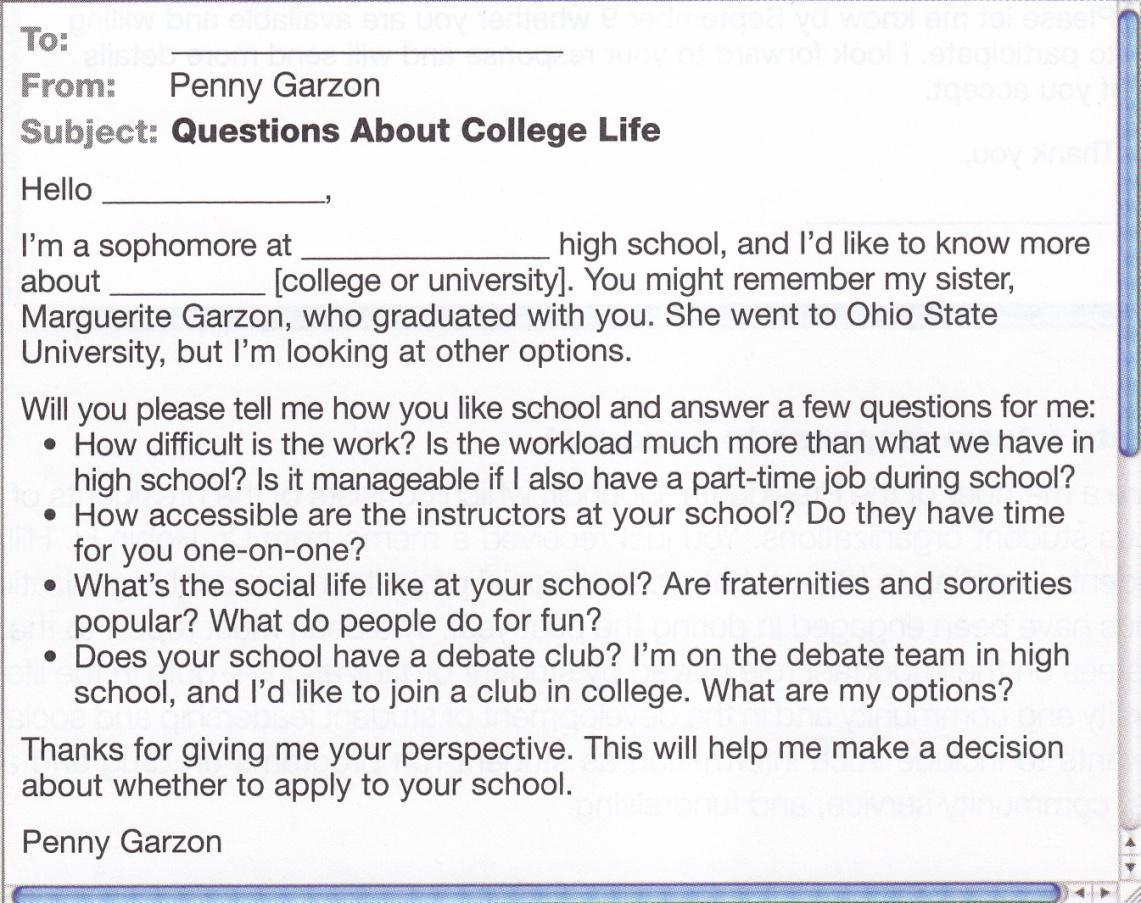Click the blank before '[college or university]'
Screen dimensions: 1141x903
tap(187, 283)
